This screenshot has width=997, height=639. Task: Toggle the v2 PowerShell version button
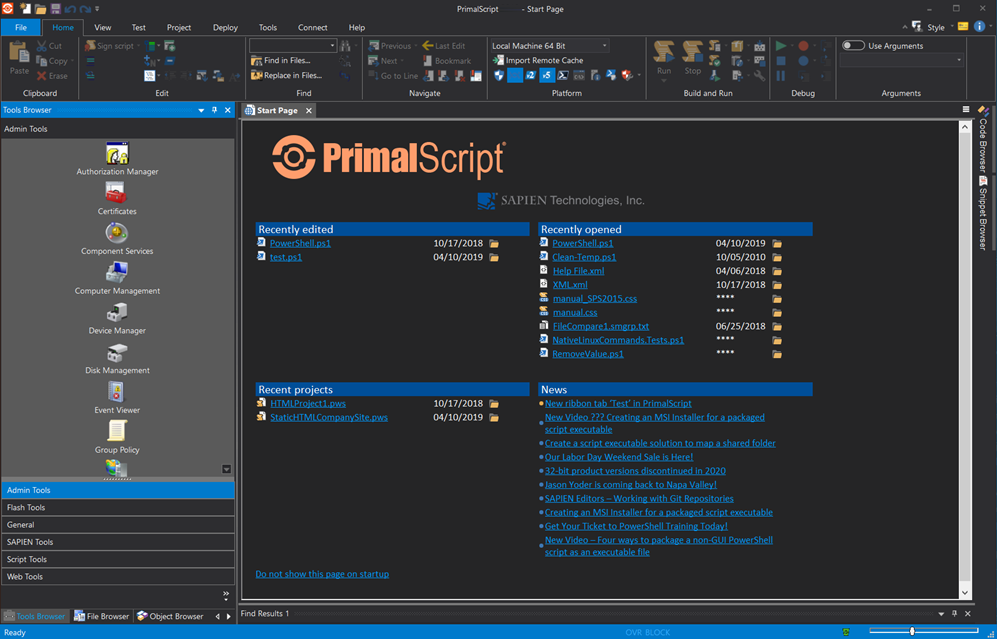click(x=531, y=76)
